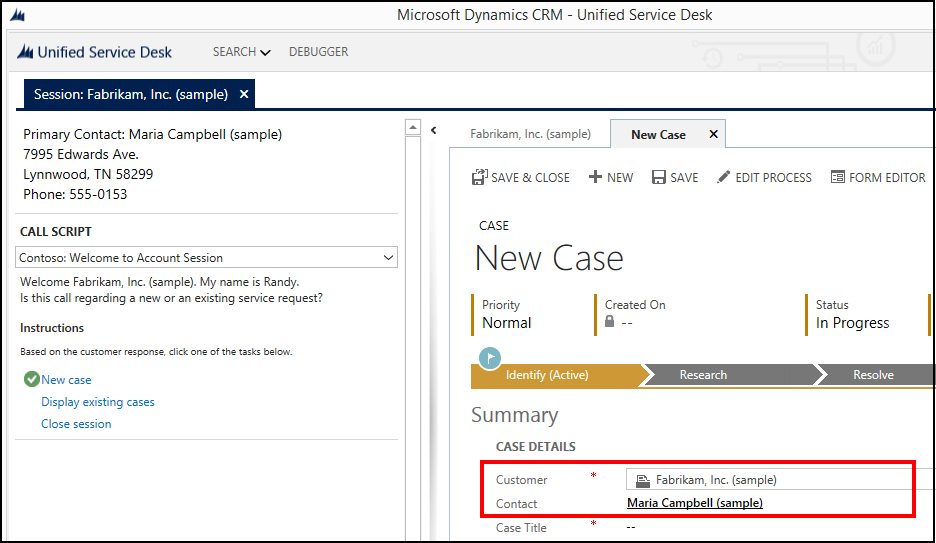The height and width of the screenshot is (543, 936).
Task: Click the Edit Process pencil icon
Action: [x=724, y=177]
